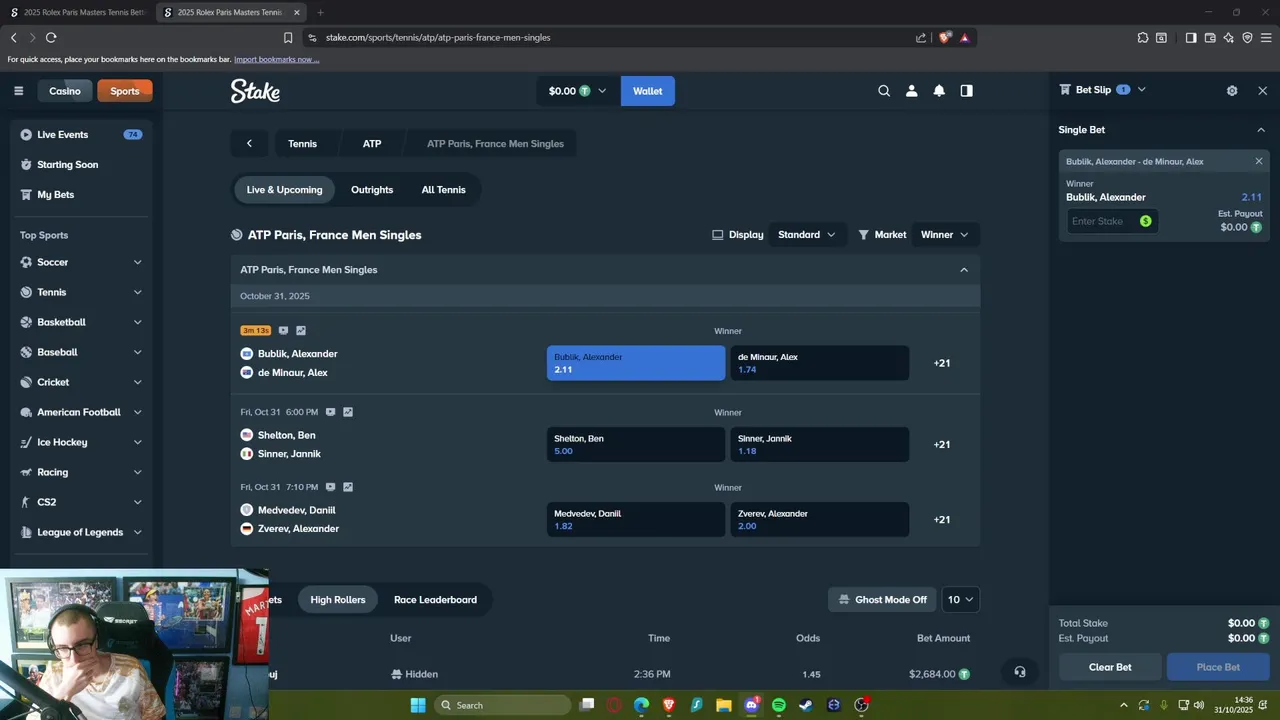Switch to All Tennis tab
Screen dimensions: 1280x720
tap(443, 190)
